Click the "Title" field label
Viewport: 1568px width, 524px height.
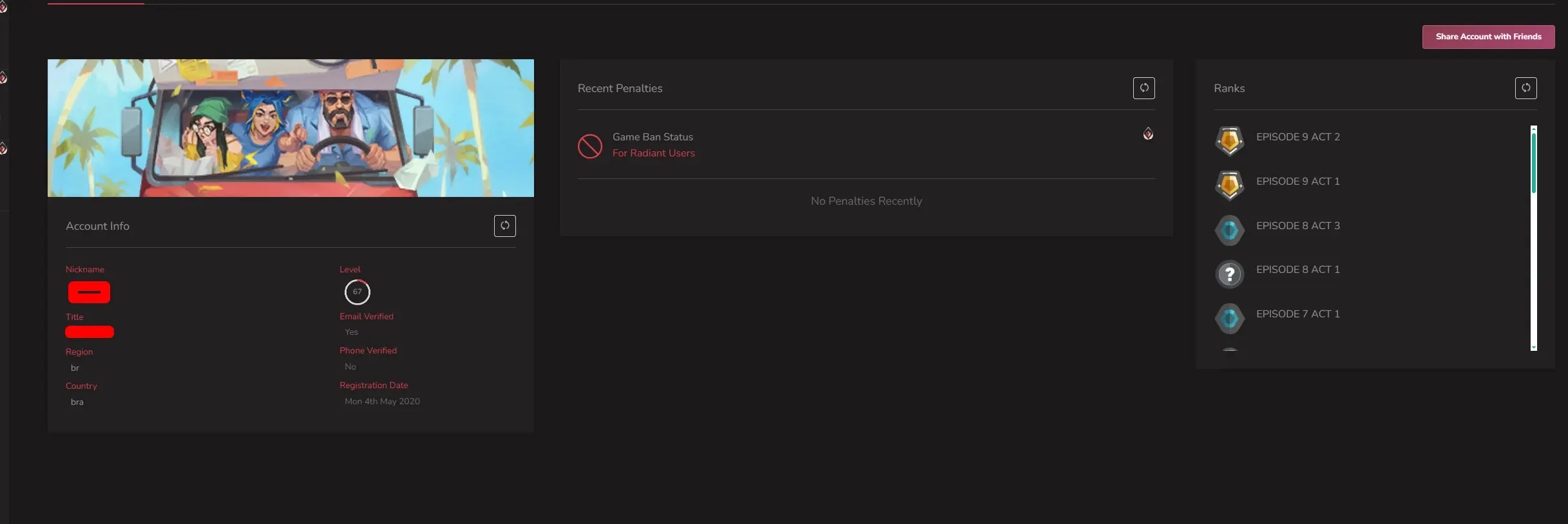[75, 317]
